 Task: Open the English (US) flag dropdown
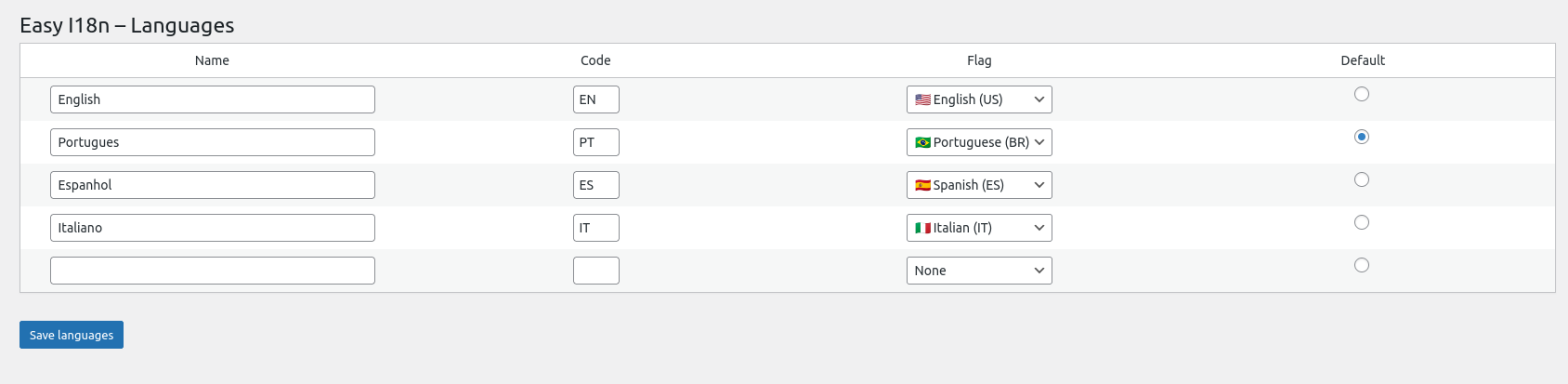(979, 99)
